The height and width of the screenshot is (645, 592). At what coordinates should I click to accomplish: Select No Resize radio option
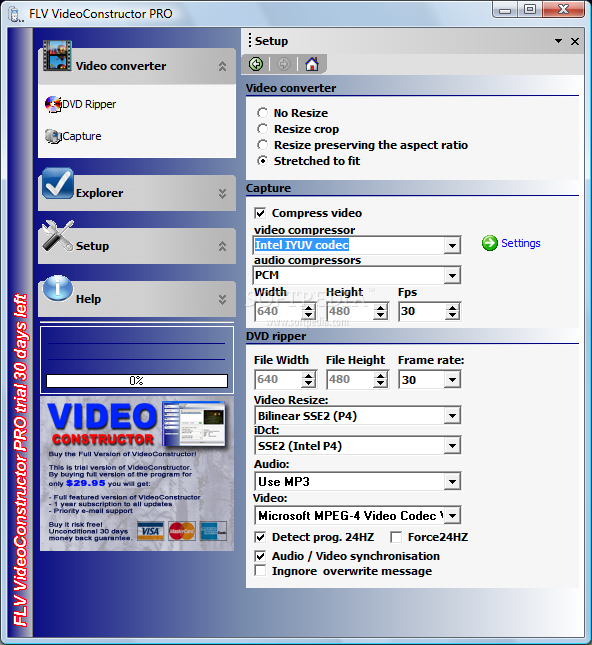262,113
